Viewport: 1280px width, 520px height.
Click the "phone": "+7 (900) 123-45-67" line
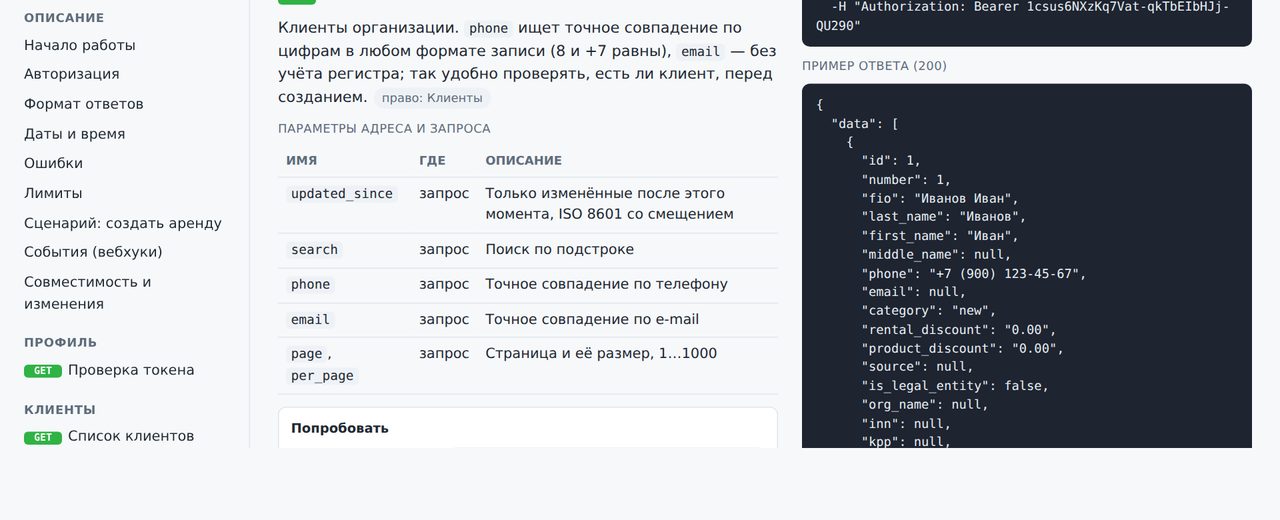tap(974, 273)
